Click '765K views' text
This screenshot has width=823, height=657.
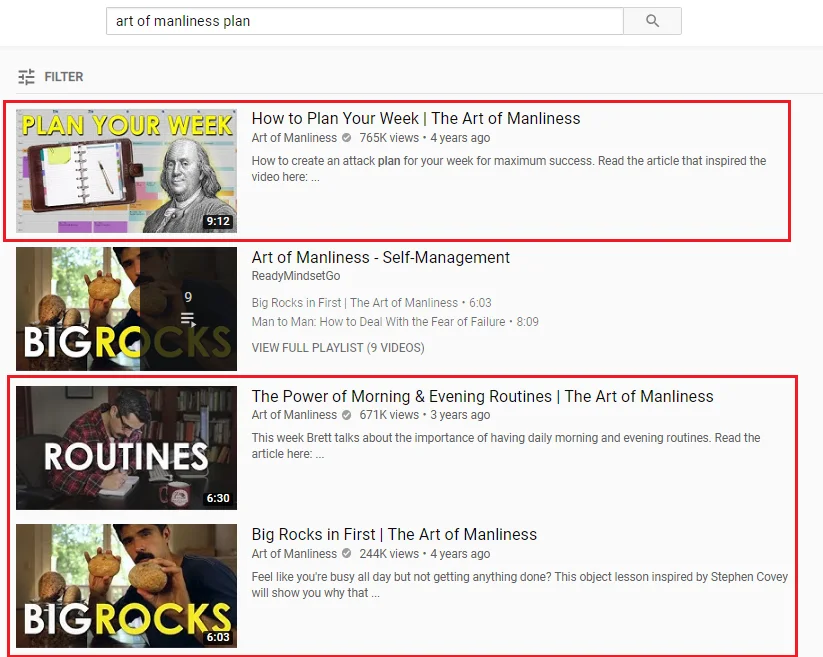point(389,138)
